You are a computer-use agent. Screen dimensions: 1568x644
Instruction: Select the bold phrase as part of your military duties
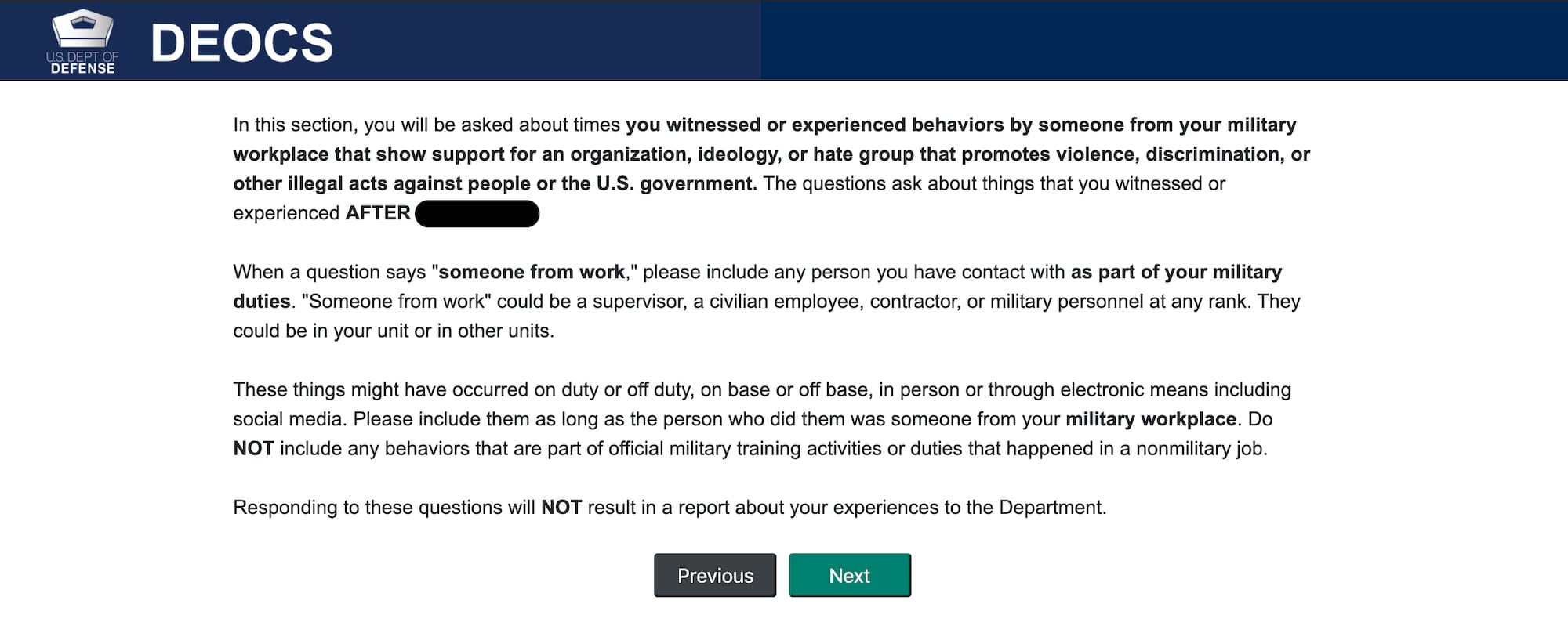pyautogui.click(x=1176, y=271)
